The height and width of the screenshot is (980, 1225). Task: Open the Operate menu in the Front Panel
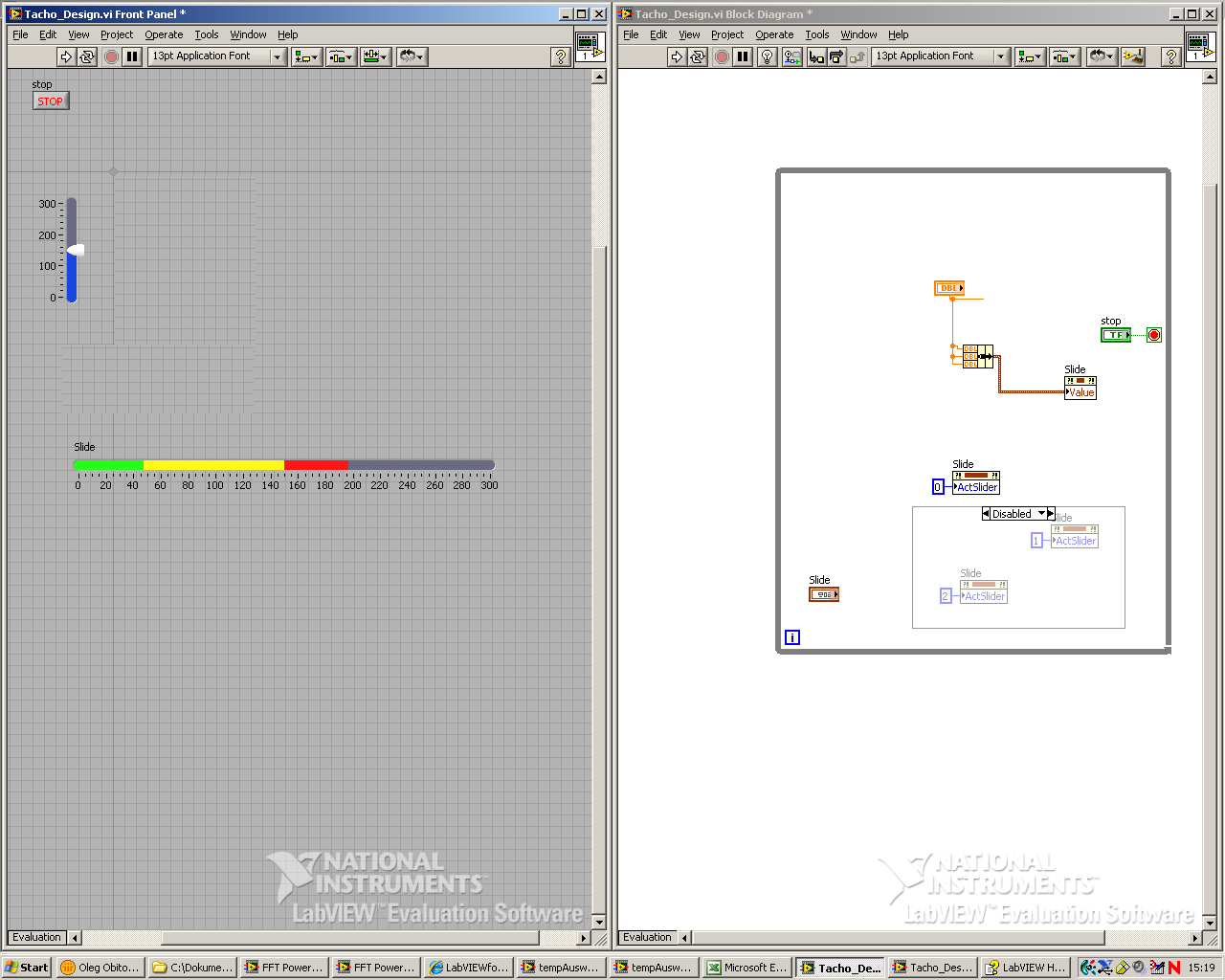(x=164, y=34)
